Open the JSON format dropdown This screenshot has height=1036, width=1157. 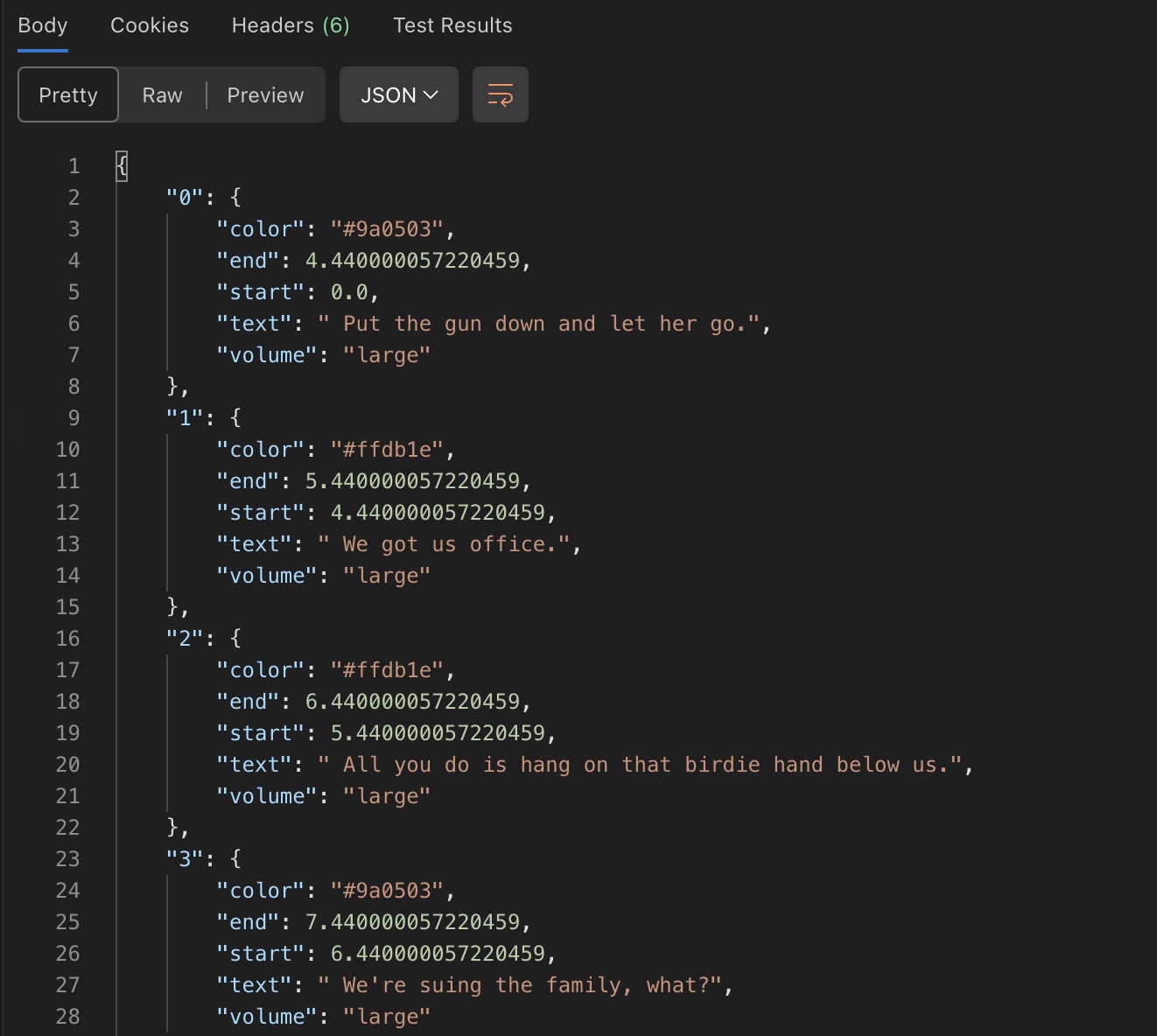(399, 94)
